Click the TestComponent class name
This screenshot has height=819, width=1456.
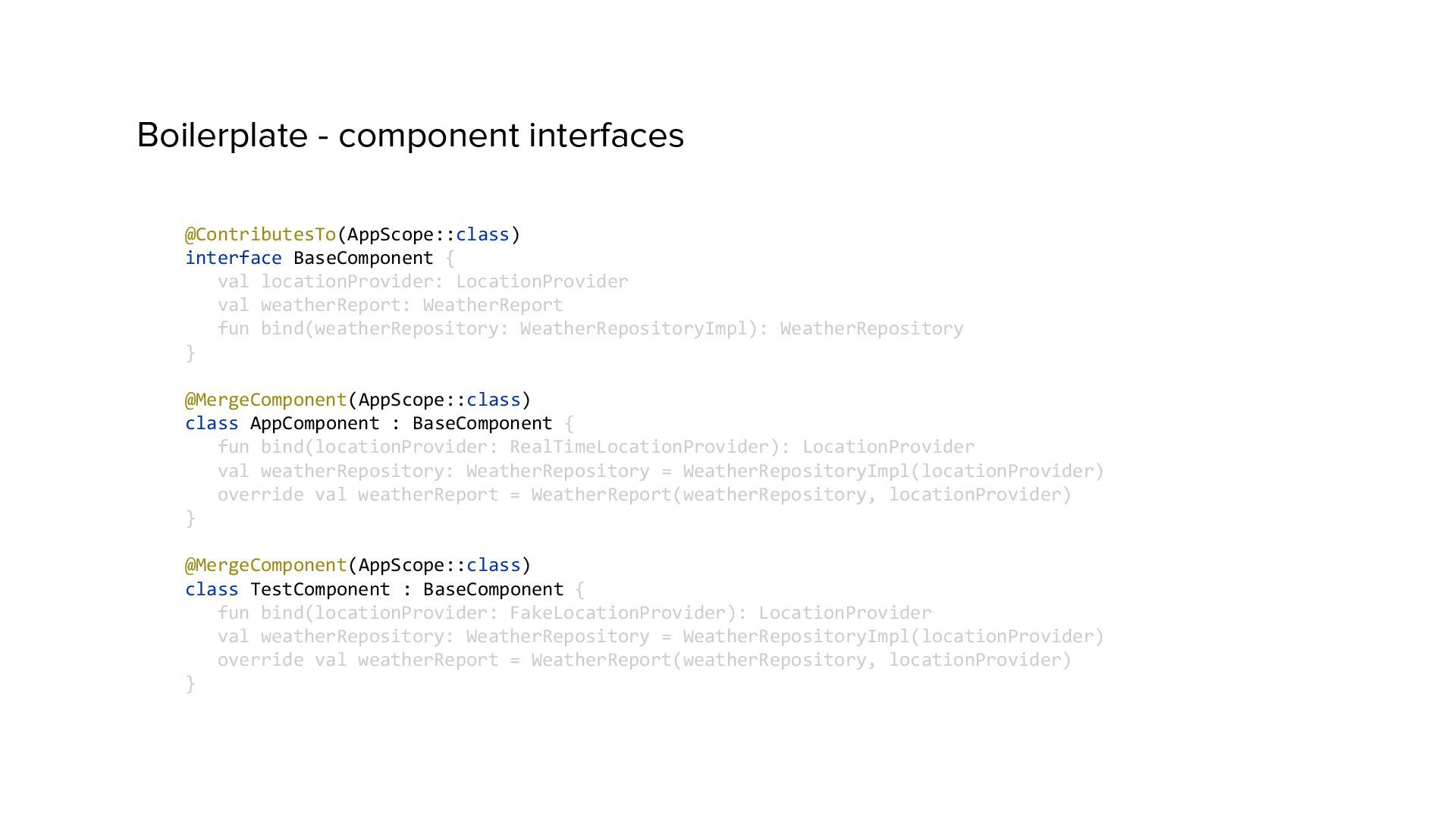click(x=320, y=589)
